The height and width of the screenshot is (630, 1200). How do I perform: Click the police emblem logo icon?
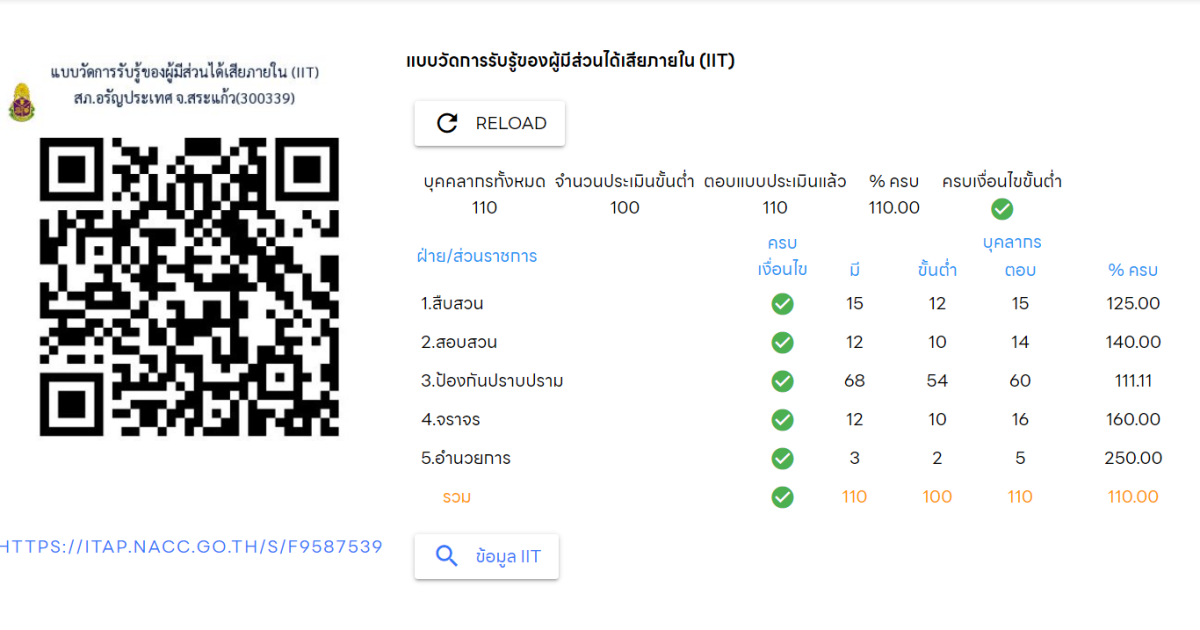21,103
